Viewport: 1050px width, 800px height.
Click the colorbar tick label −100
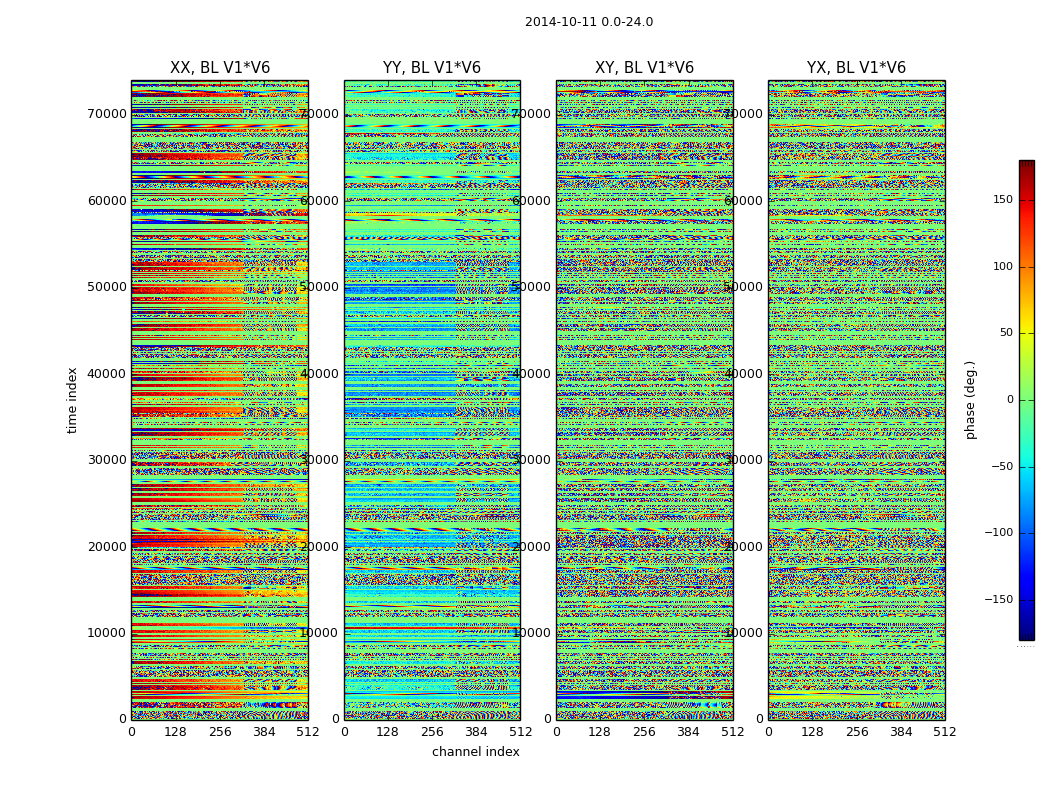click(x=997, y=533)
